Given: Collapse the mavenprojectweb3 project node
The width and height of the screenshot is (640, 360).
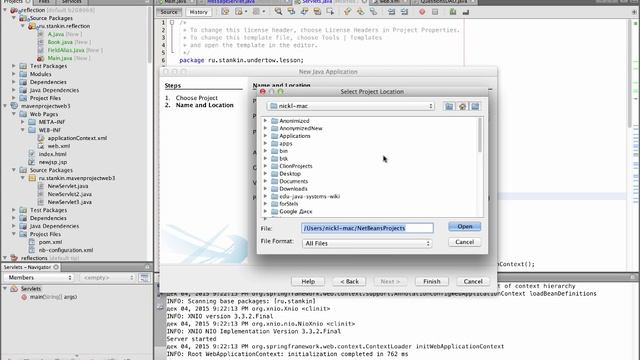Looking at the screenshot, I should [x=5, y=106].
